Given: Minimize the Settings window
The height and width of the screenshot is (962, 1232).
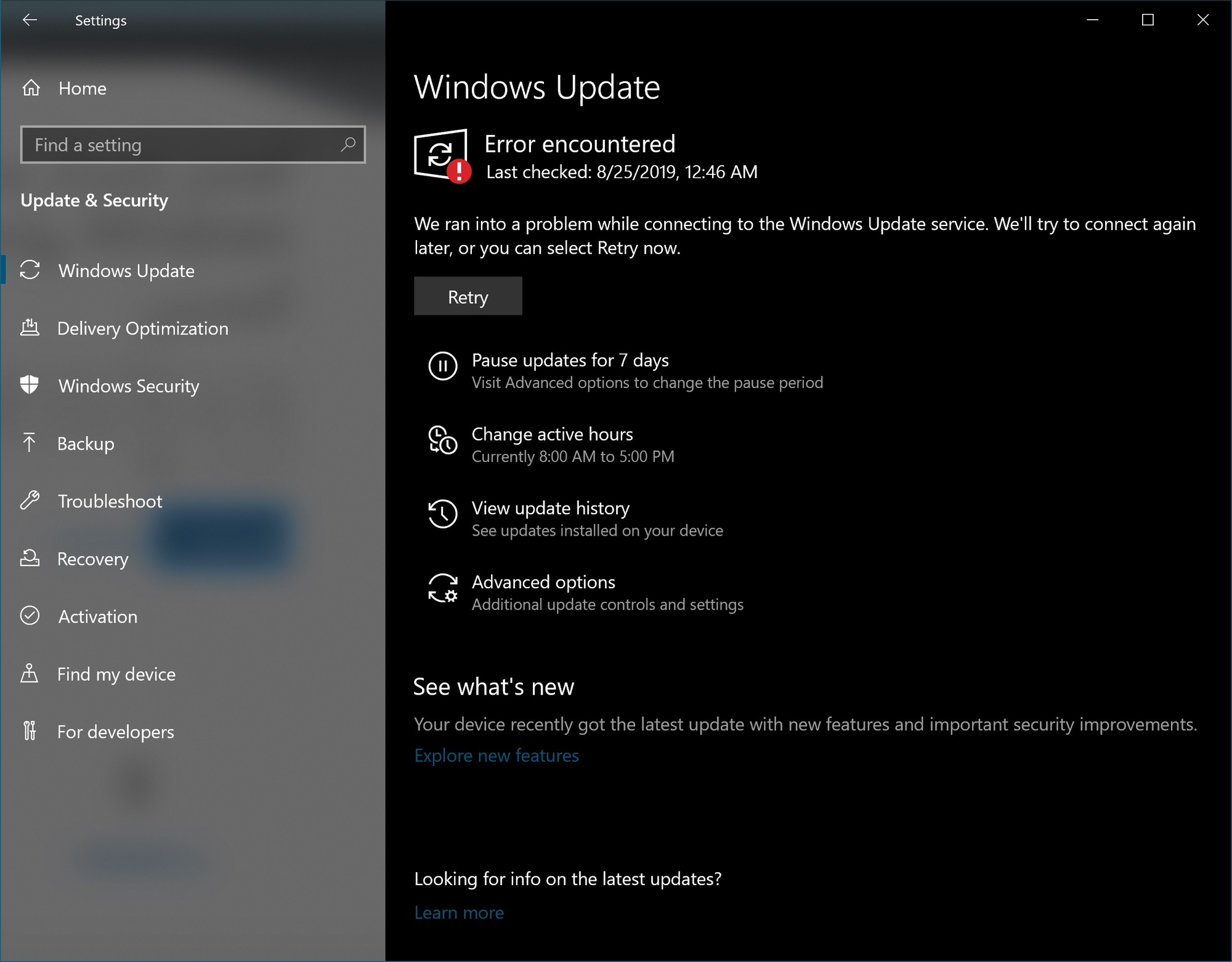Looking at the screenshot, I should (x=1093, y=20).
